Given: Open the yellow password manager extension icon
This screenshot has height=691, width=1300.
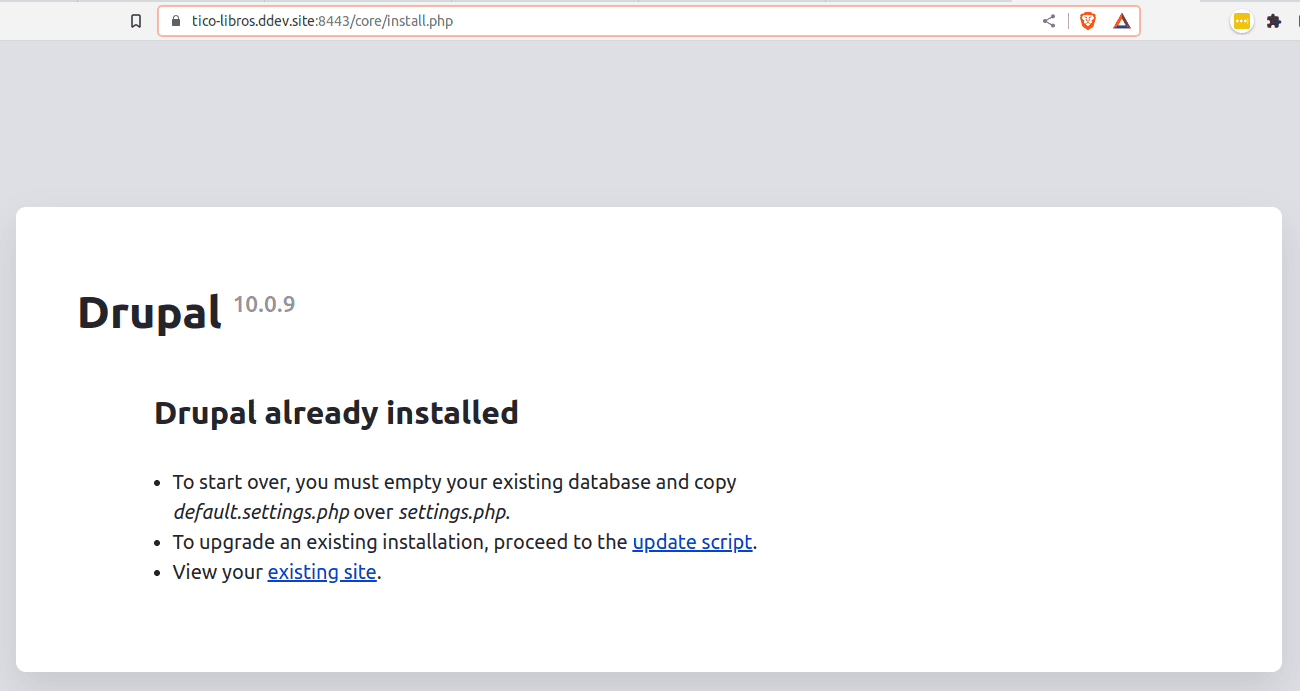Looking at the screenshot, I should point(1241,20).
